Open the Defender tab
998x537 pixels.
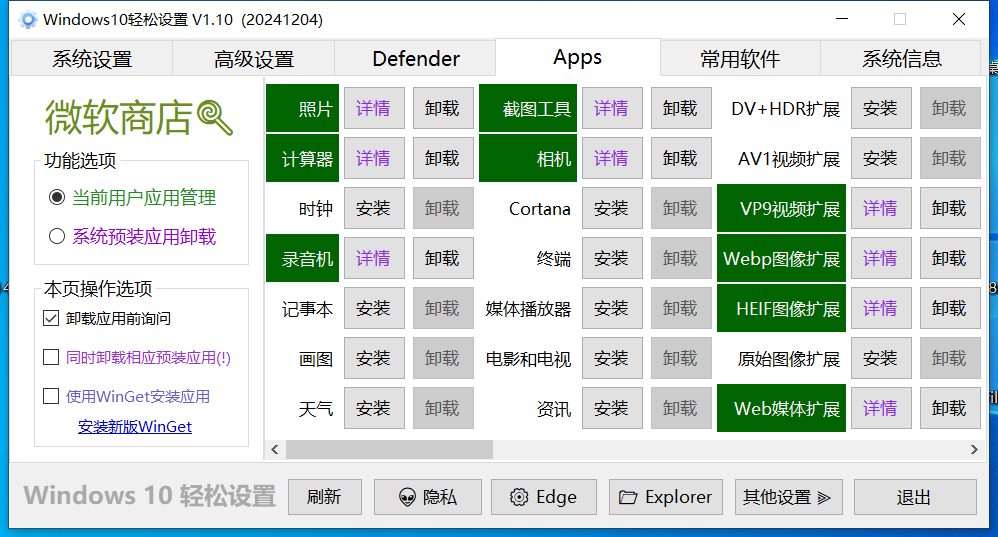tap(415, 59)
